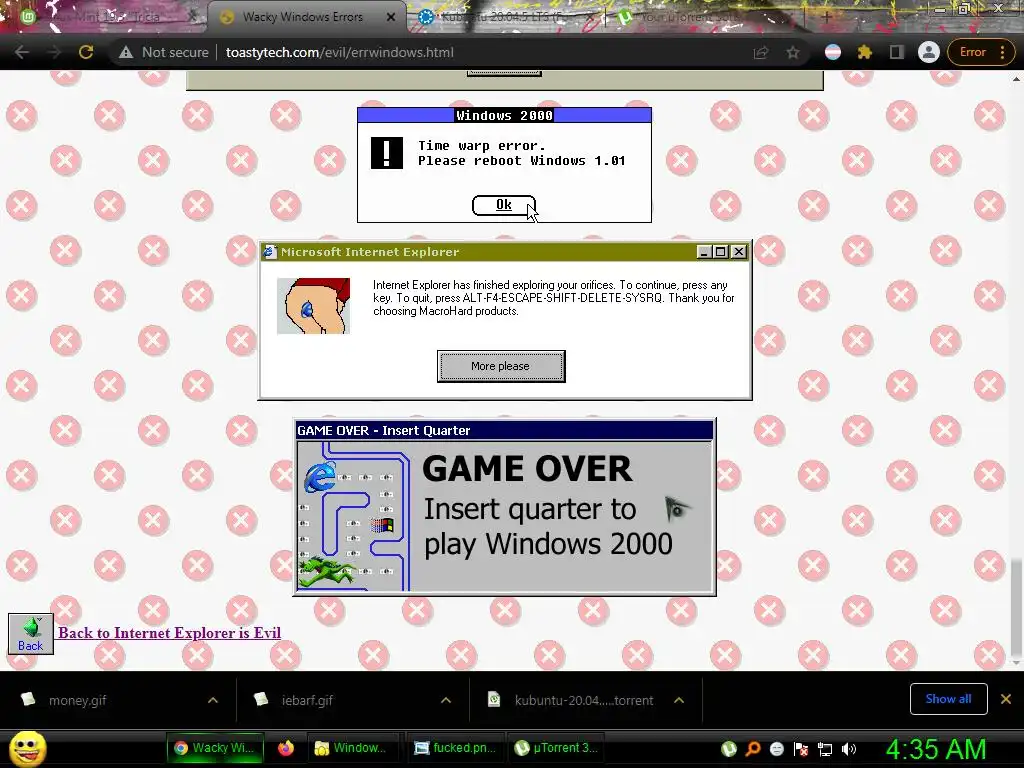This screenshot has width=1024, height=768.
Task: Open iebarf.gif download item
Action: pyautogui.click(x=307, y=700)
